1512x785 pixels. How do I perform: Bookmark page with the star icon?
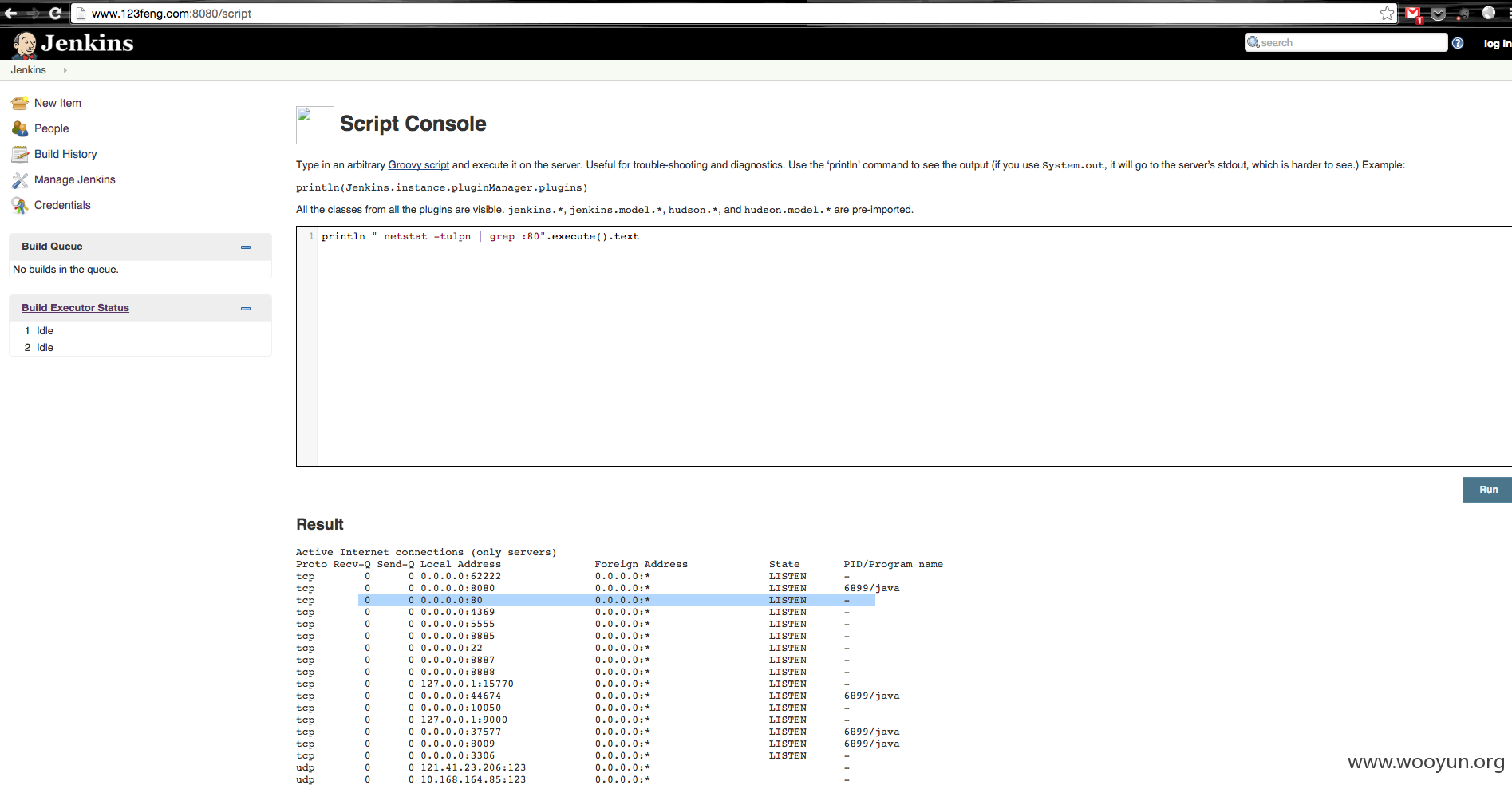click(x=1388, y=14)
